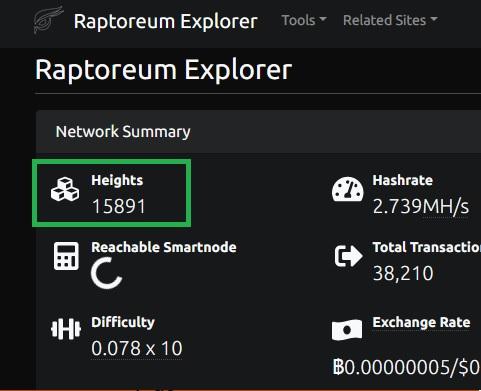Click the Difficulty dumbbell icon

[66, 329]
